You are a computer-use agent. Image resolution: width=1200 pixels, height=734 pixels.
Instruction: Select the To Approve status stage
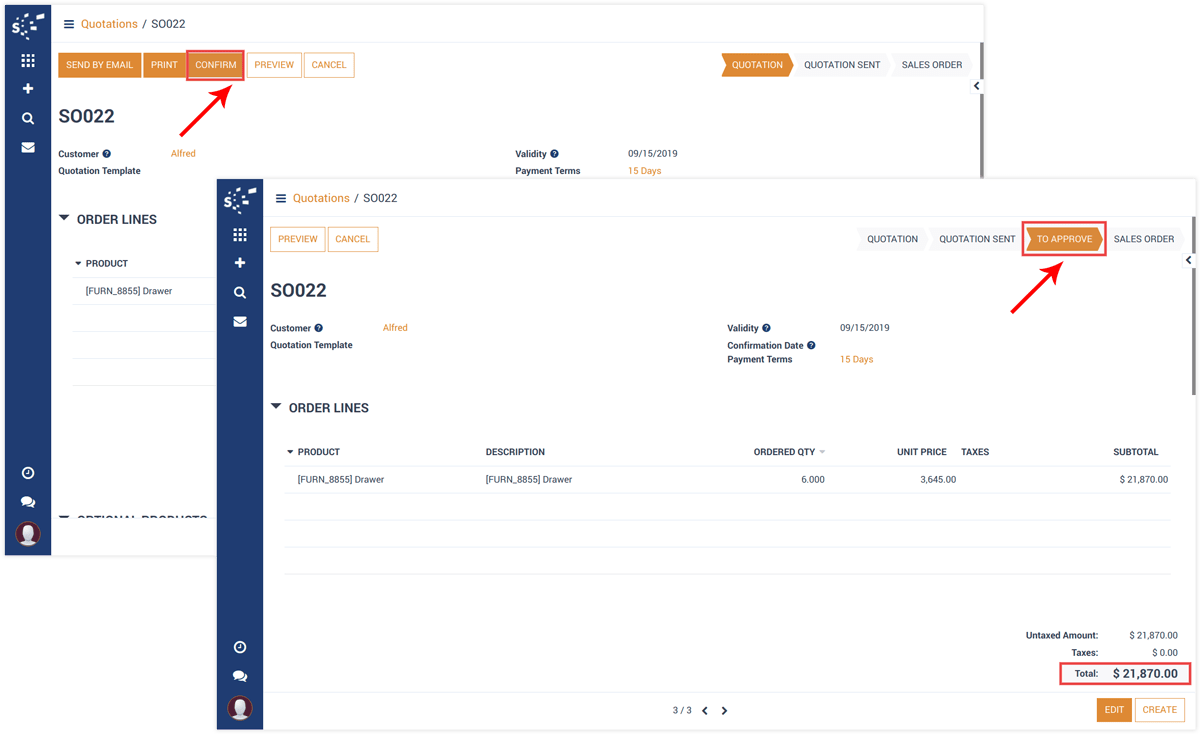pos(1064,240)
